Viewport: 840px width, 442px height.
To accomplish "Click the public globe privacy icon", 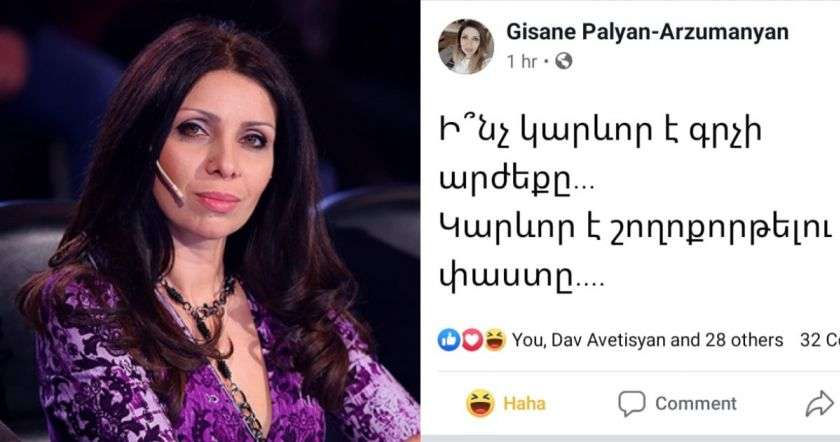I will coord(564,62).
